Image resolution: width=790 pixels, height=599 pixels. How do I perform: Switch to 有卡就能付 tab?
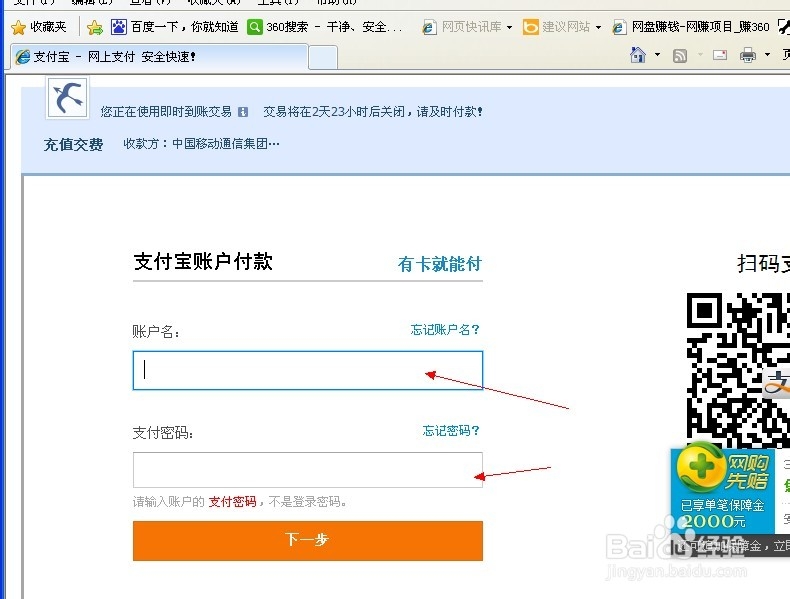(440, 263)
